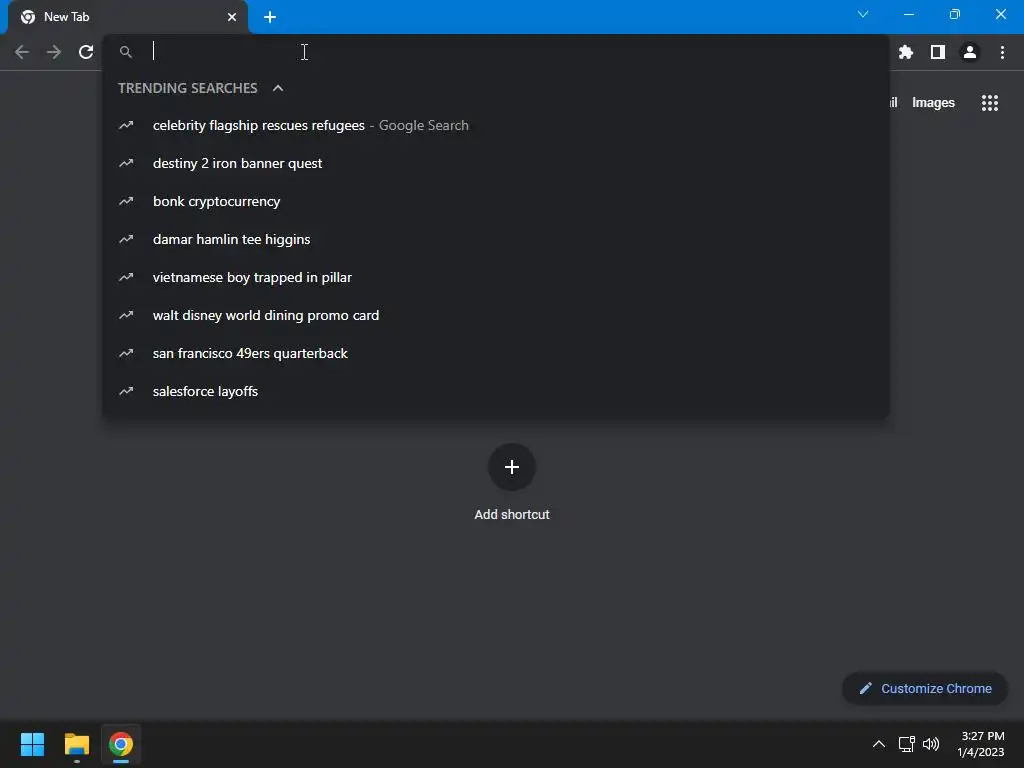Select suggestion "damar hamlin tee higgins"
Screen dimensions: 1024x768
(x=496, y=239)
